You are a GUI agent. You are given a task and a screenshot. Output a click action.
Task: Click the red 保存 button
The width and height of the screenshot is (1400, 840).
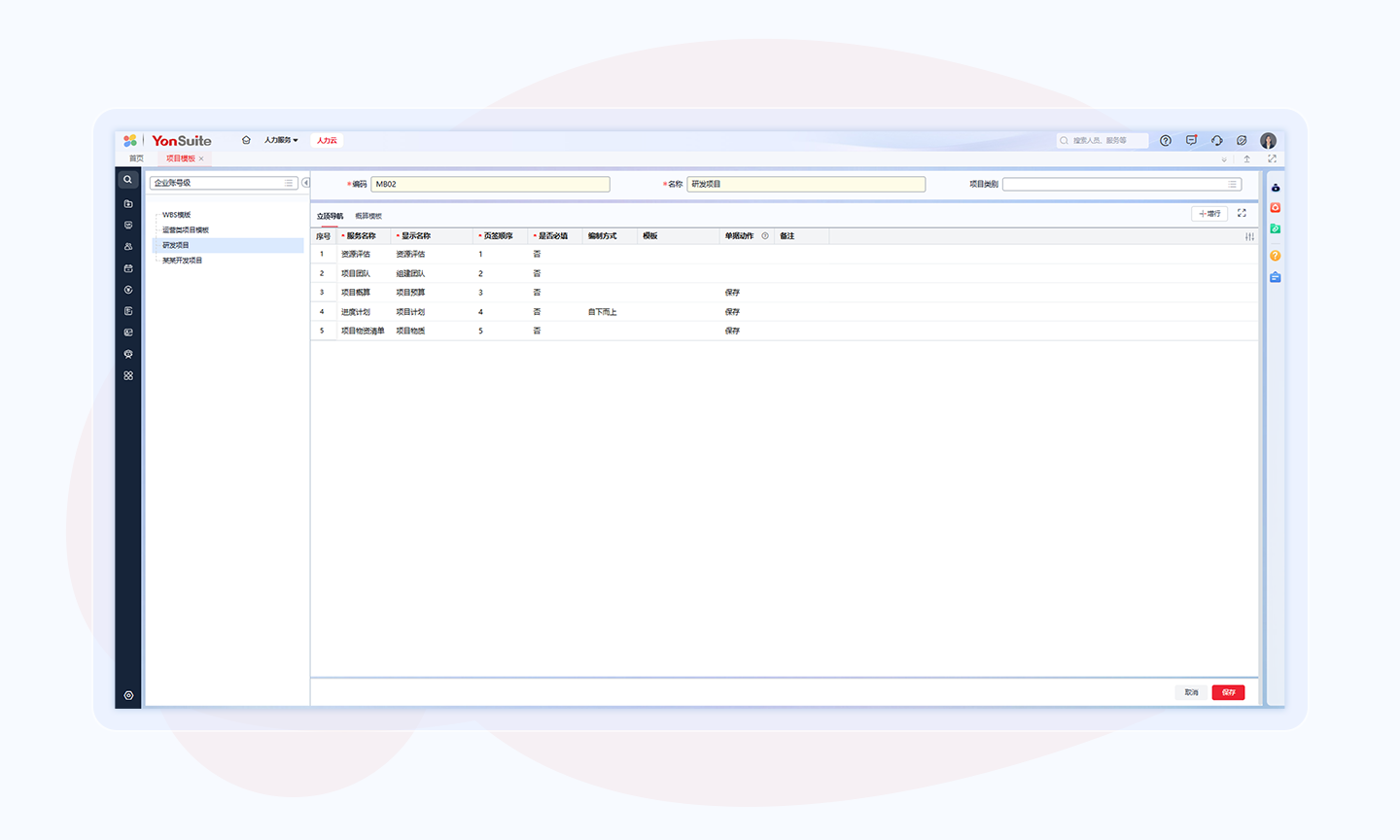click(1228, 692)
